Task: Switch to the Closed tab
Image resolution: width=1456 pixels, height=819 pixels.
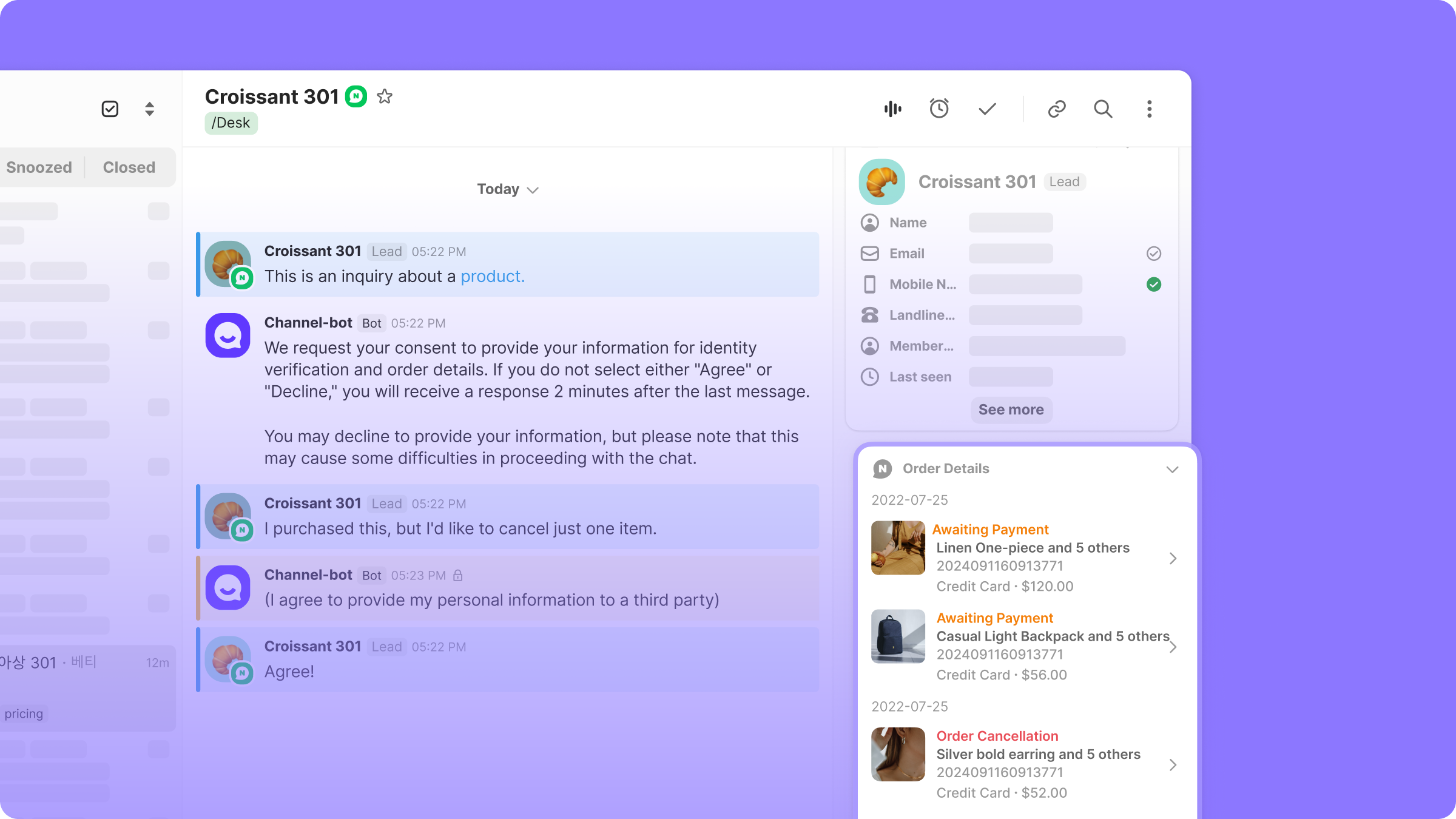Action: pyautogui.click(x=129, y=167)
